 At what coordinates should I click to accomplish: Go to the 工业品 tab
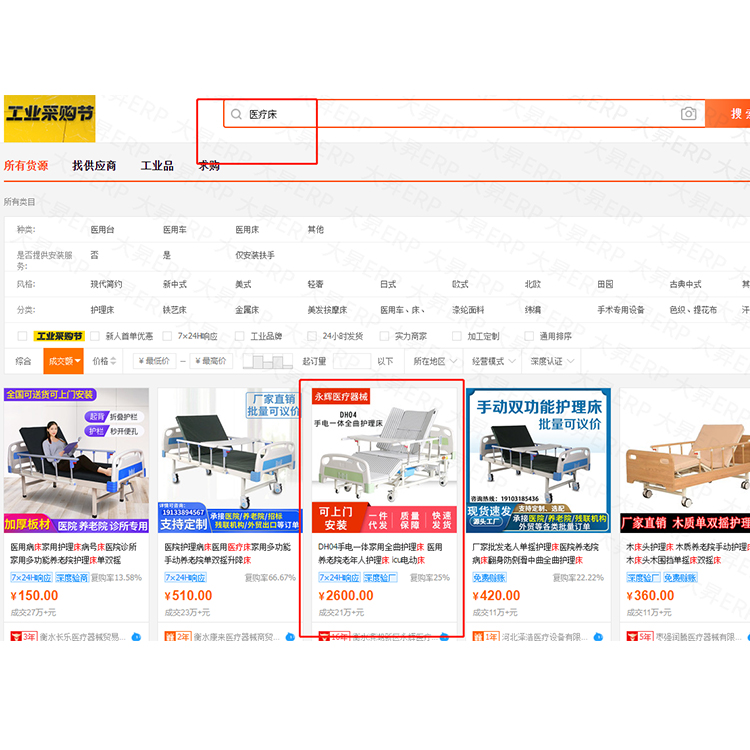[157, 165]
